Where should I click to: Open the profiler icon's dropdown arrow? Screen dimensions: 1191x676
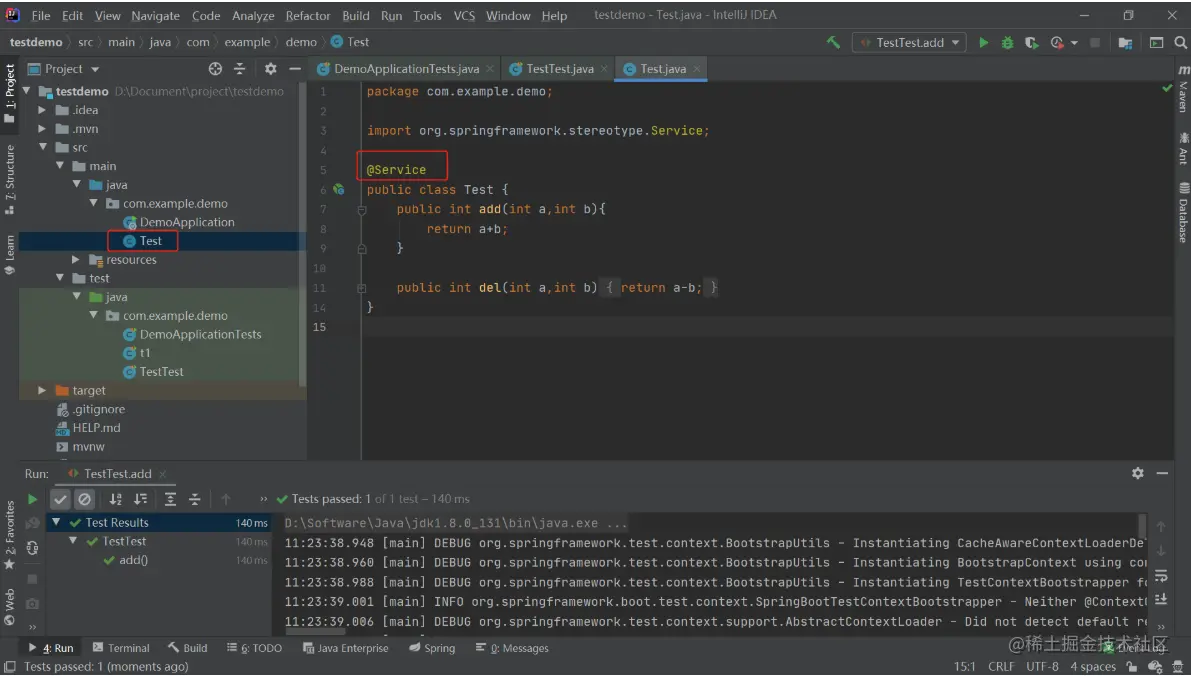tap(1074, 43)
